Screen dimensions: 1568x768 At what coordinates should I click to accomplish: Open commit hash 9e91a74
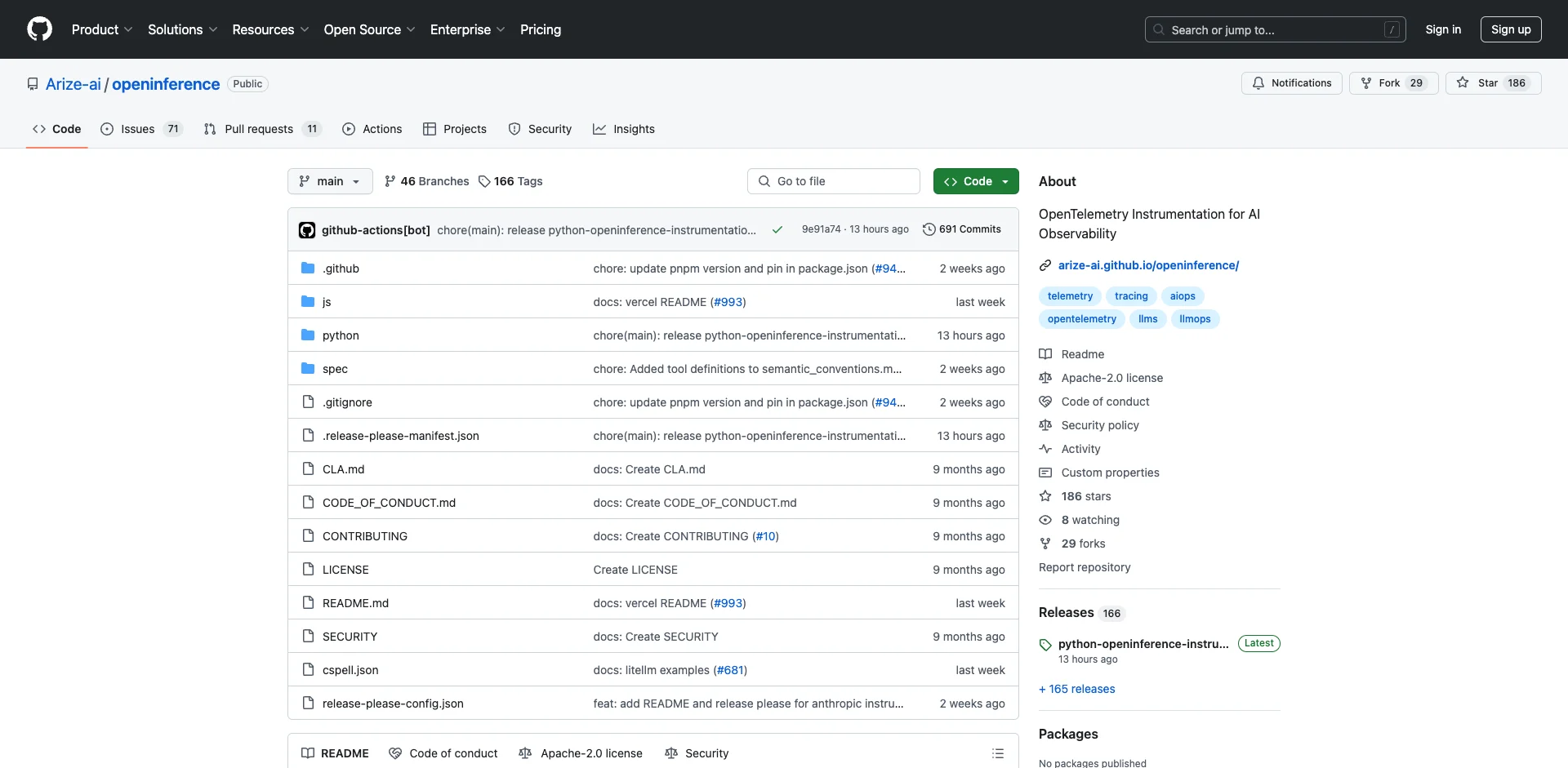point(821,229)
